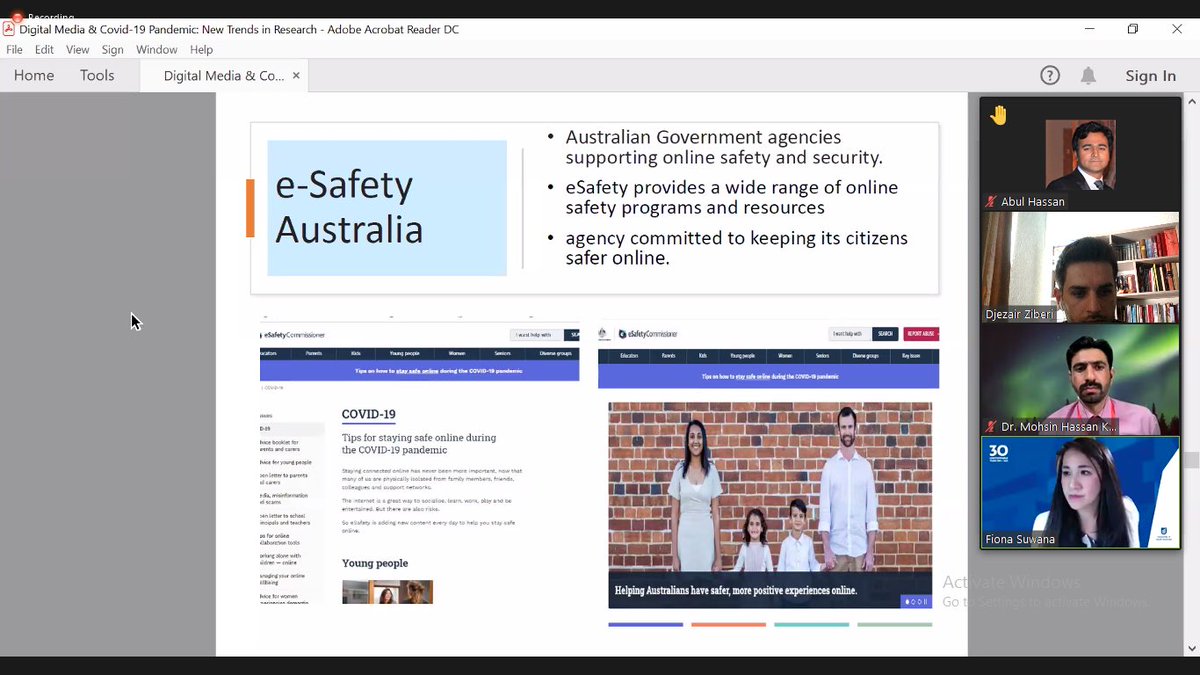
Task: Click the raised hand icon on participant panel
Action: click(x=998, y=115)
